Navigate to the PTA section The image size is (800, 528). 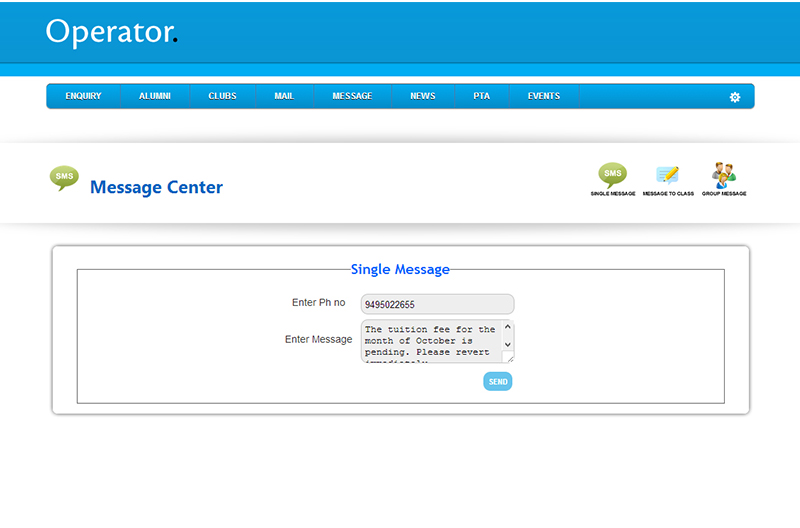482,96
